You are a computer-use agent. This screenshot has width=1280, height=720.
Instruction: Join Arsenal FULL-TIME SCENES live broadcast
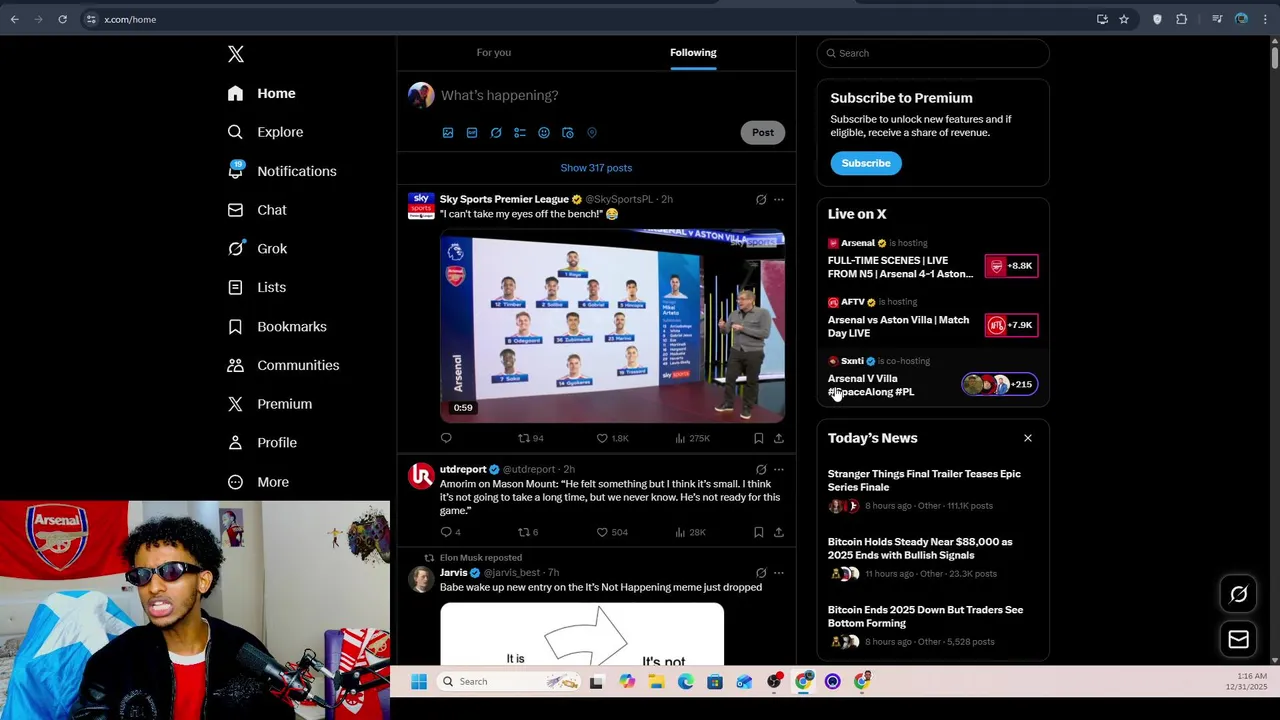coord(933,259)
